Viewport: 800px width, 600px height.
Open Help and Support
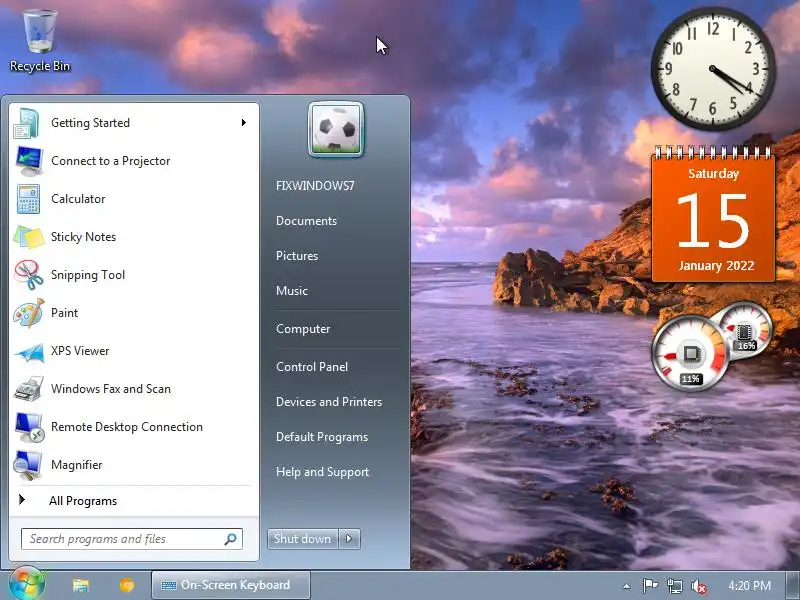tap(322, 472)
